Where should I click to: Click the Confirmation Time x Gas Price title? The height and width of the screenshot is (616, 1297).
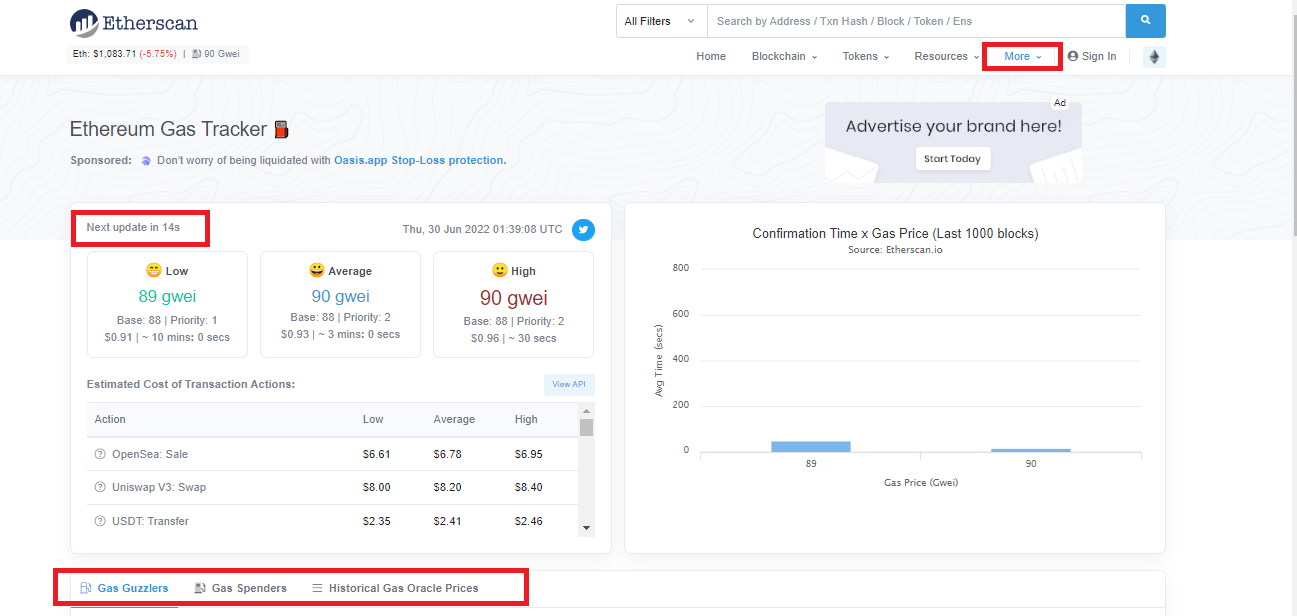pyautogui.click(x=895, y=233)
